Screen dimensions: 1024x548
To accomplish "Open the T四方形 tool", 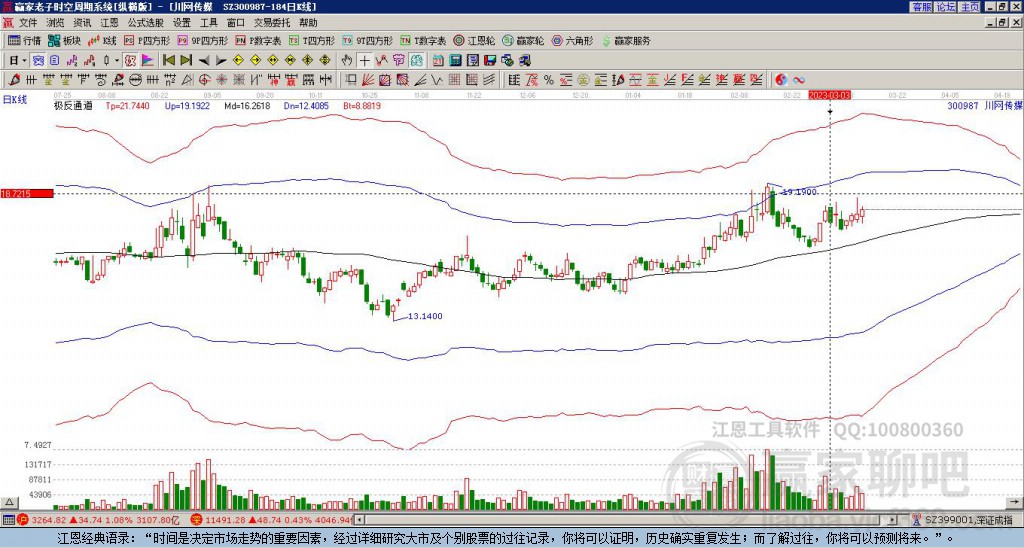I will (x=312, y=40).
